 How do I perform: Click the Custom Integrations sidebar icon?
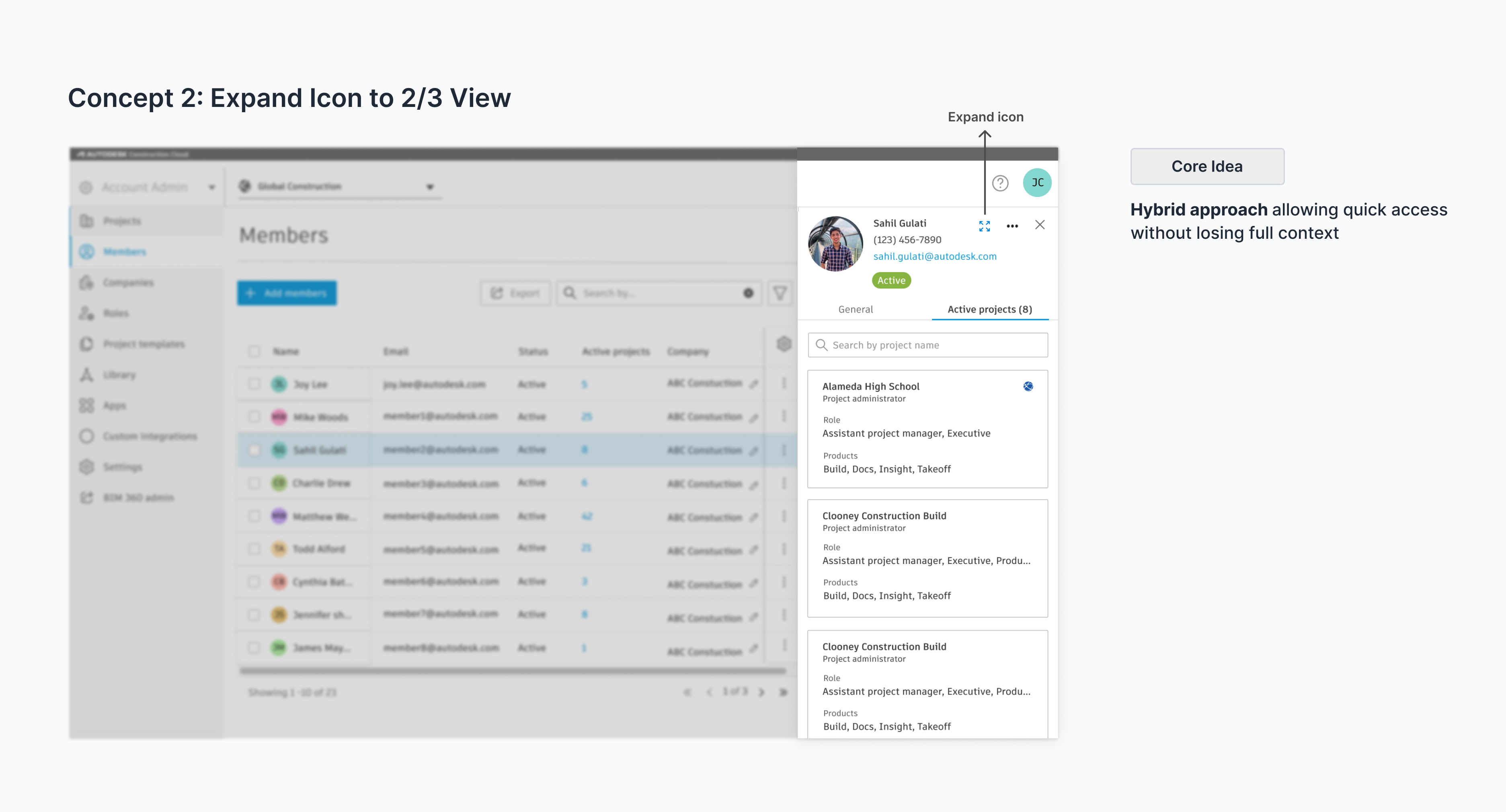[86, 436]
